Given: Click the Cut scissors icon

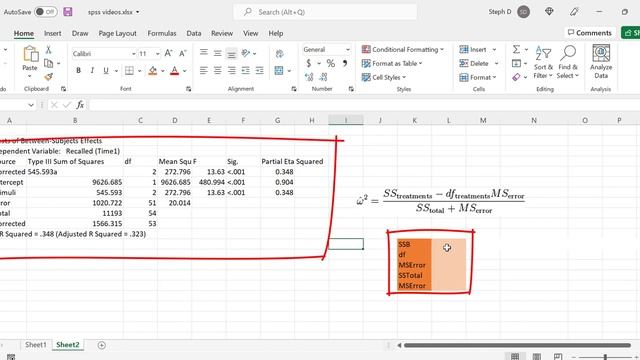Looking at the screenshot, I should pos(49,50).
